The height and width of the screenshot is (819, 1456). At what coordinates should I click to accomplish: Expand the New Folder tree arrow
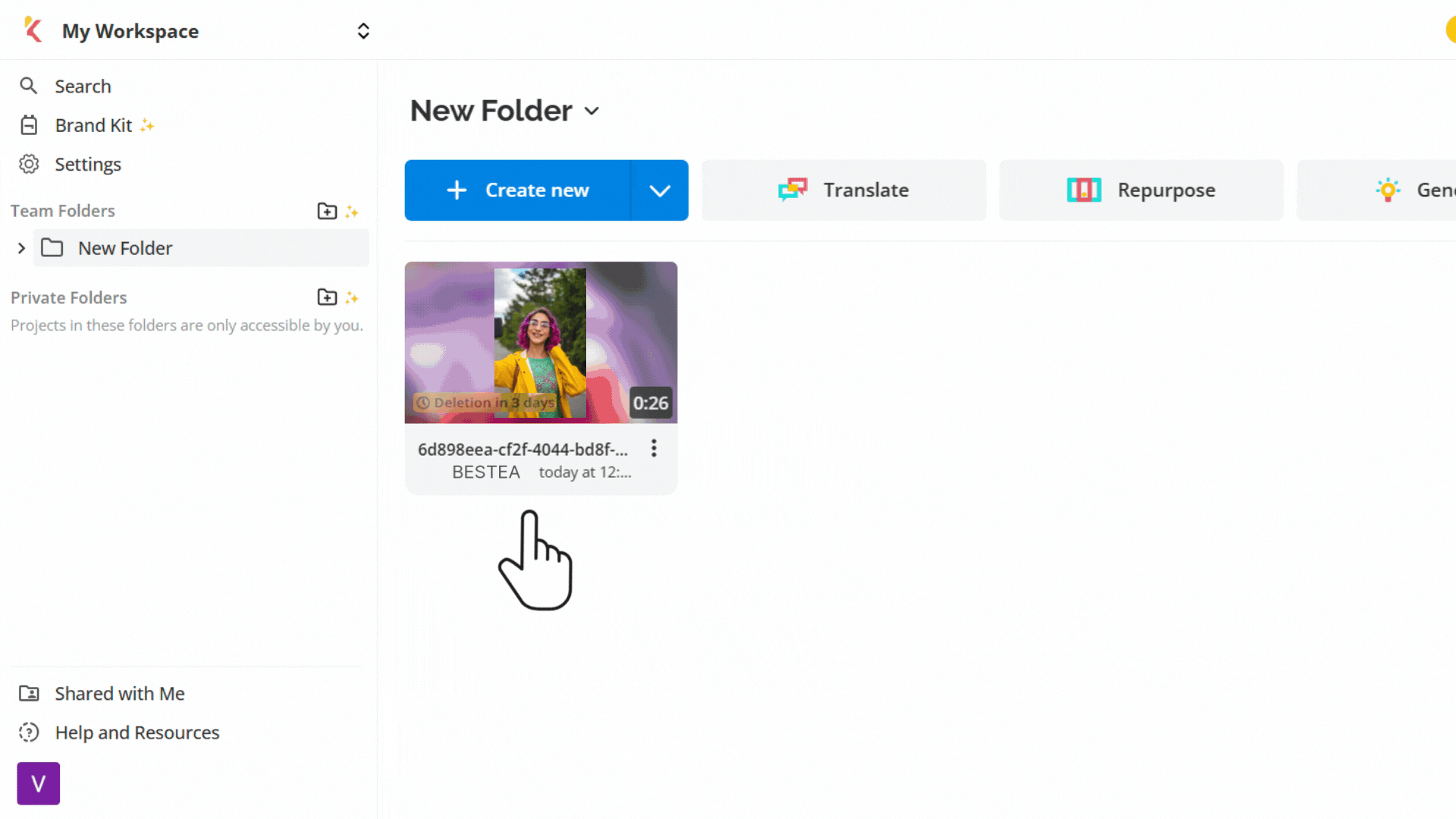[21, 248]
